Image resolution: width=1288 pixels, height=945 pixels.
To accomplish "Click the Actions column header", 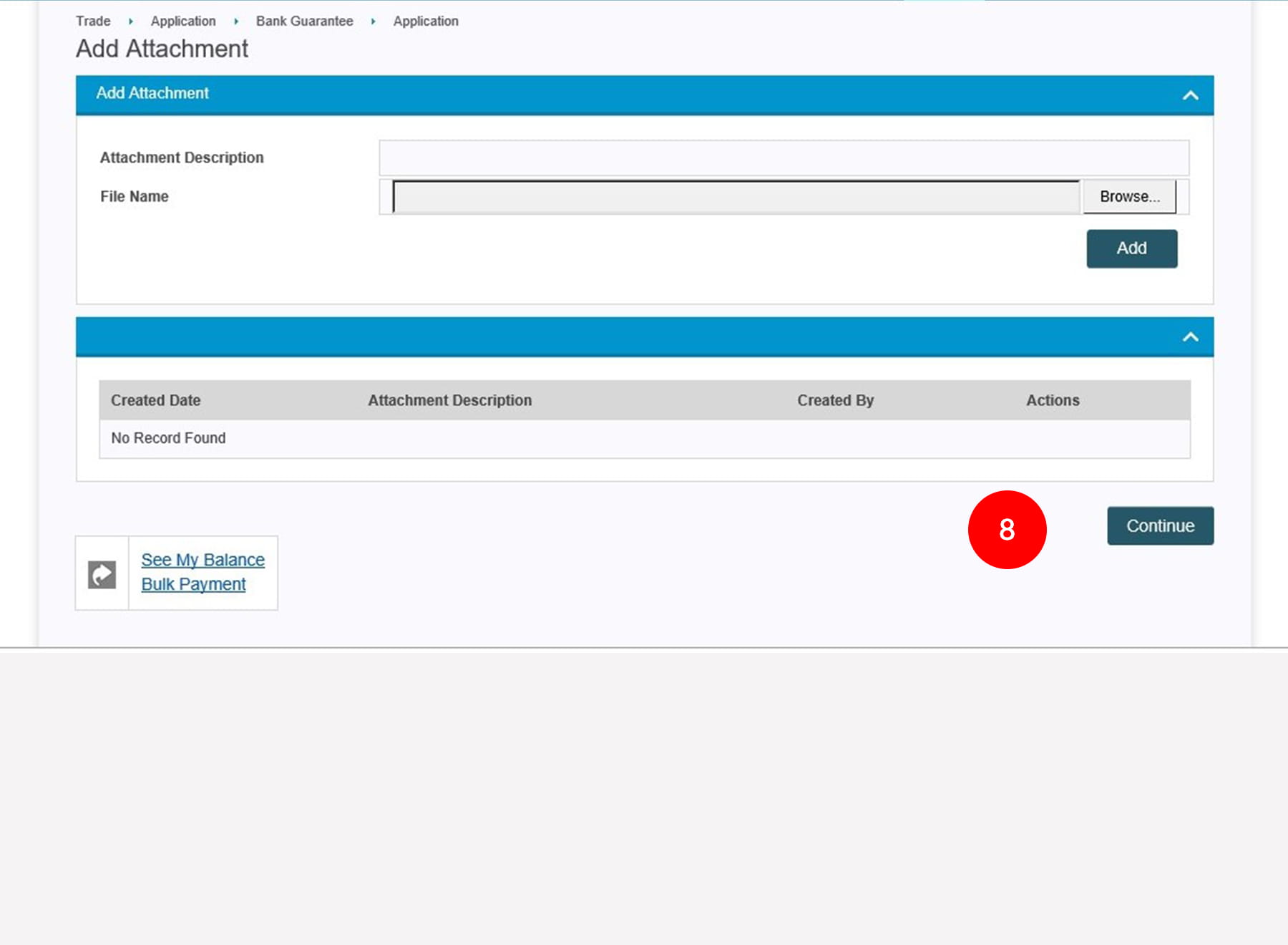I will pyautogui.click(x=1053, y=400).
